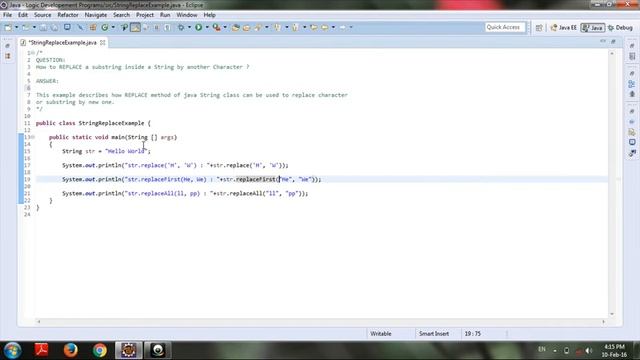The image size is (640, 360).
Task: Click the Smart Insert status entry
Action: [433, 334]
